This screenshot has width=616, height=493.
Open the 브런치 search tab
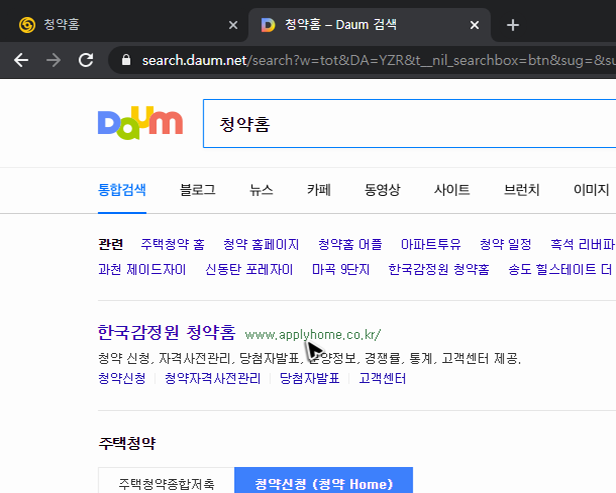click(x=521, y=190)
